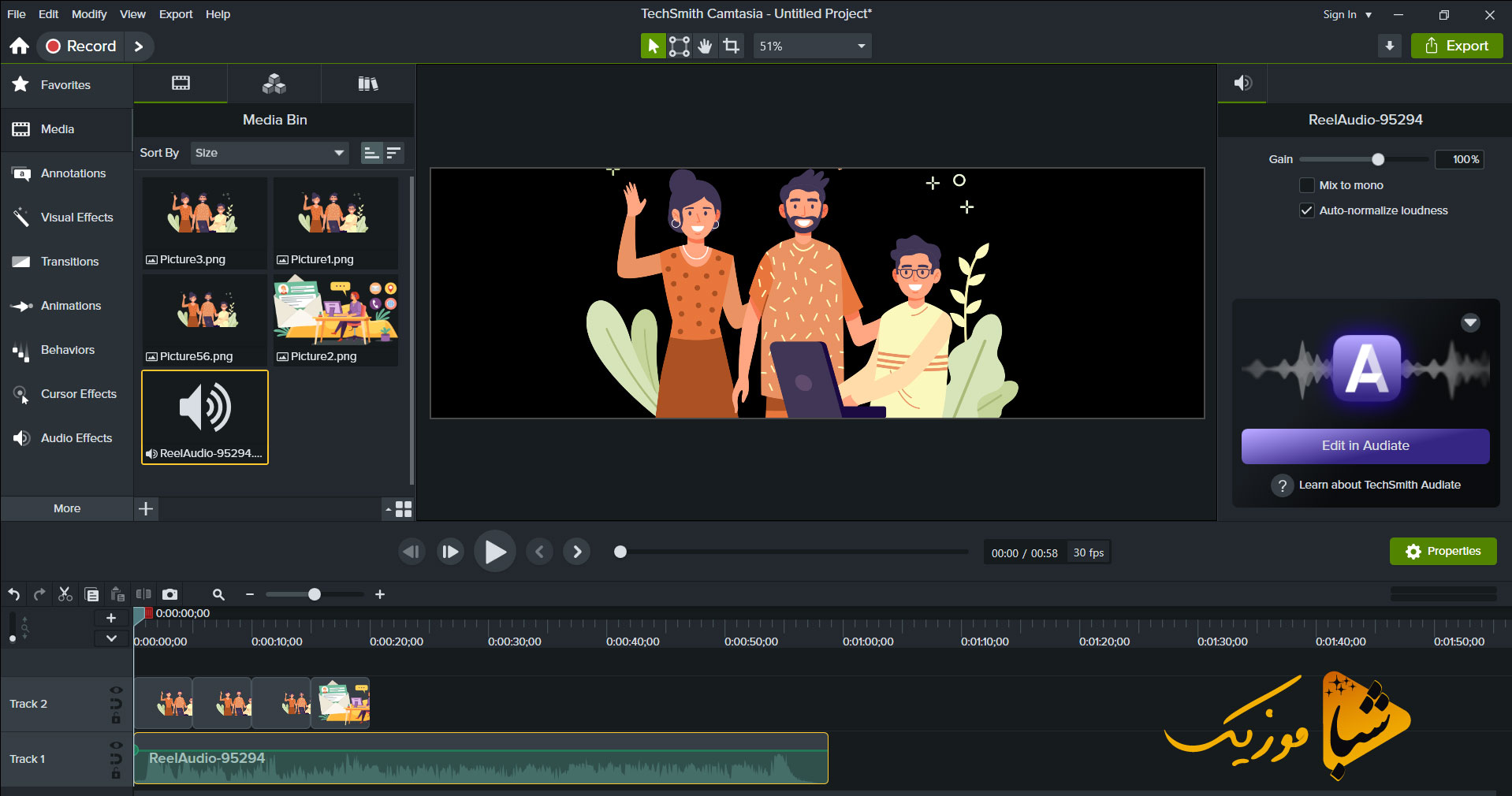
Task: Collapse the Audiate promo panel arrow
Action: 1470,322
